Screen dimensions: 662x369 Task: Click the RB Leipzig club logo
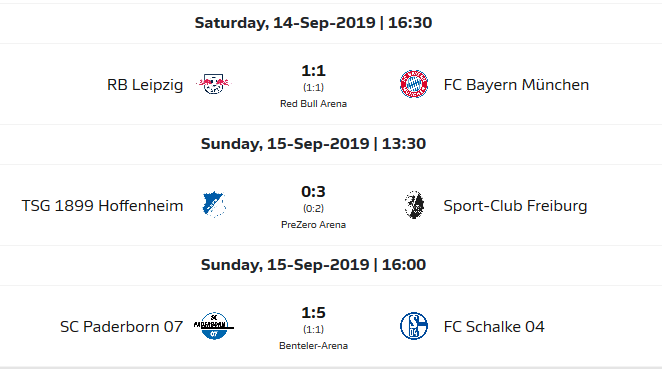tap(214, 84)
